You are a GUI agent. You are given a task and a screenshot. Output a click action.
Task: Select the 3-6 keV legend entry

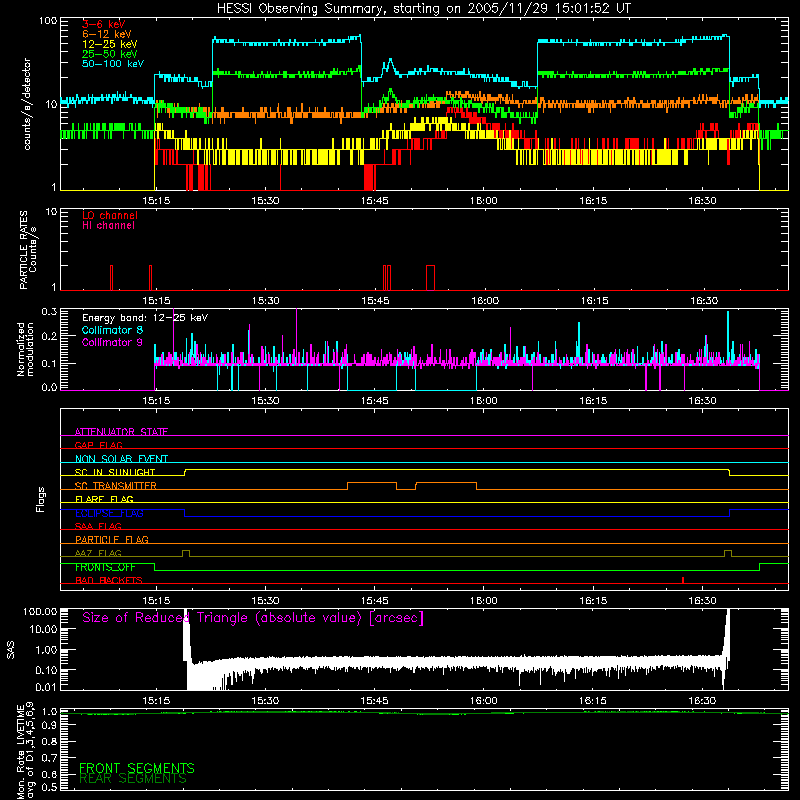(x=104, y=24)
